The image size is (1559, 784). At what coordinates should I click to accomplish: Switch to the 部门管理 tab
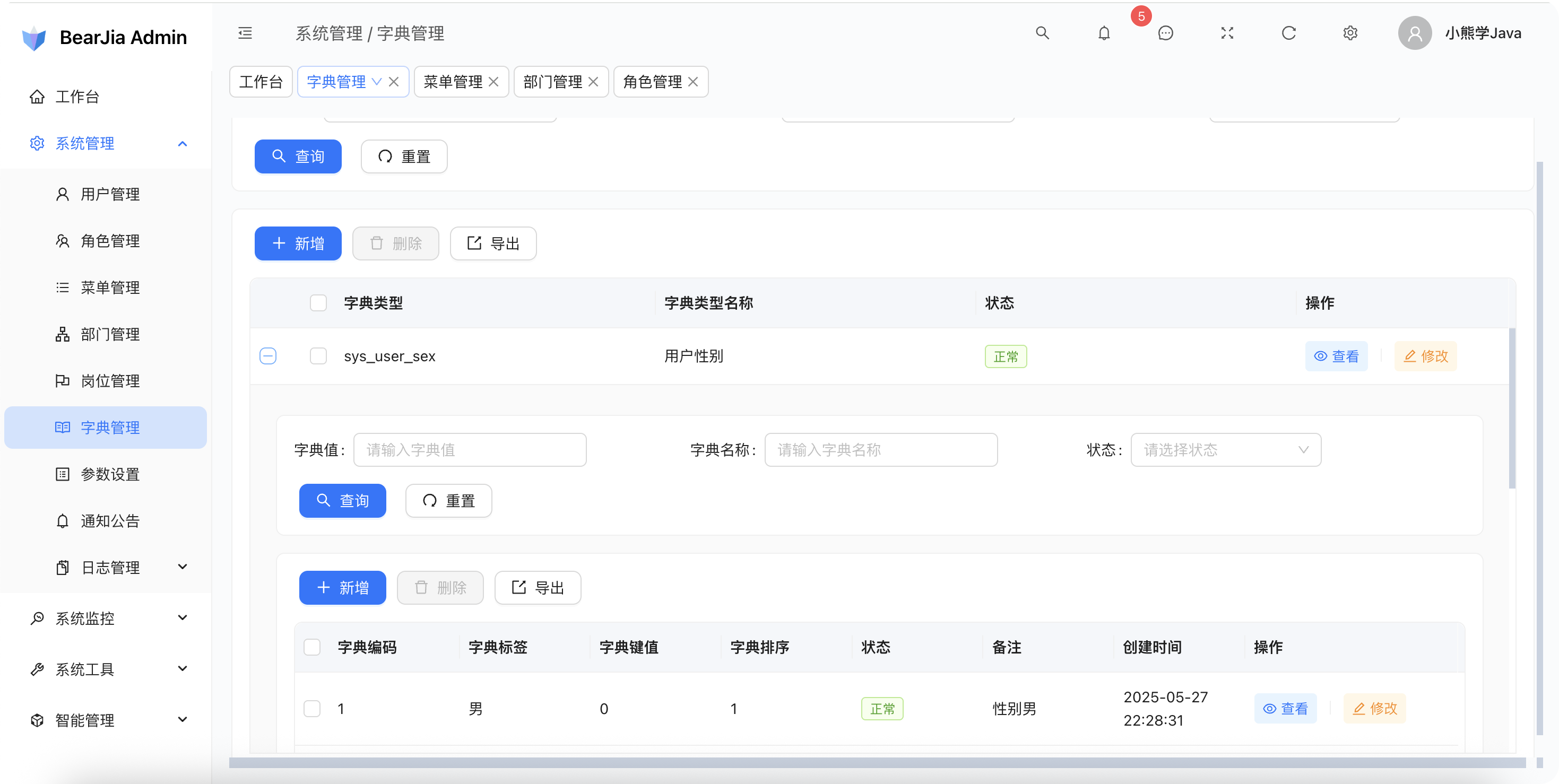552,82
